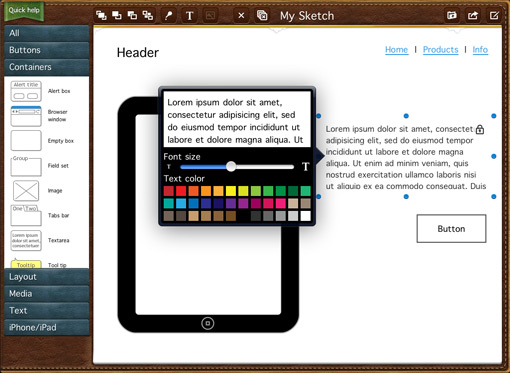510x373 pixels.
Task: Click the iPad home button on canvas
Action: [208, 323]
